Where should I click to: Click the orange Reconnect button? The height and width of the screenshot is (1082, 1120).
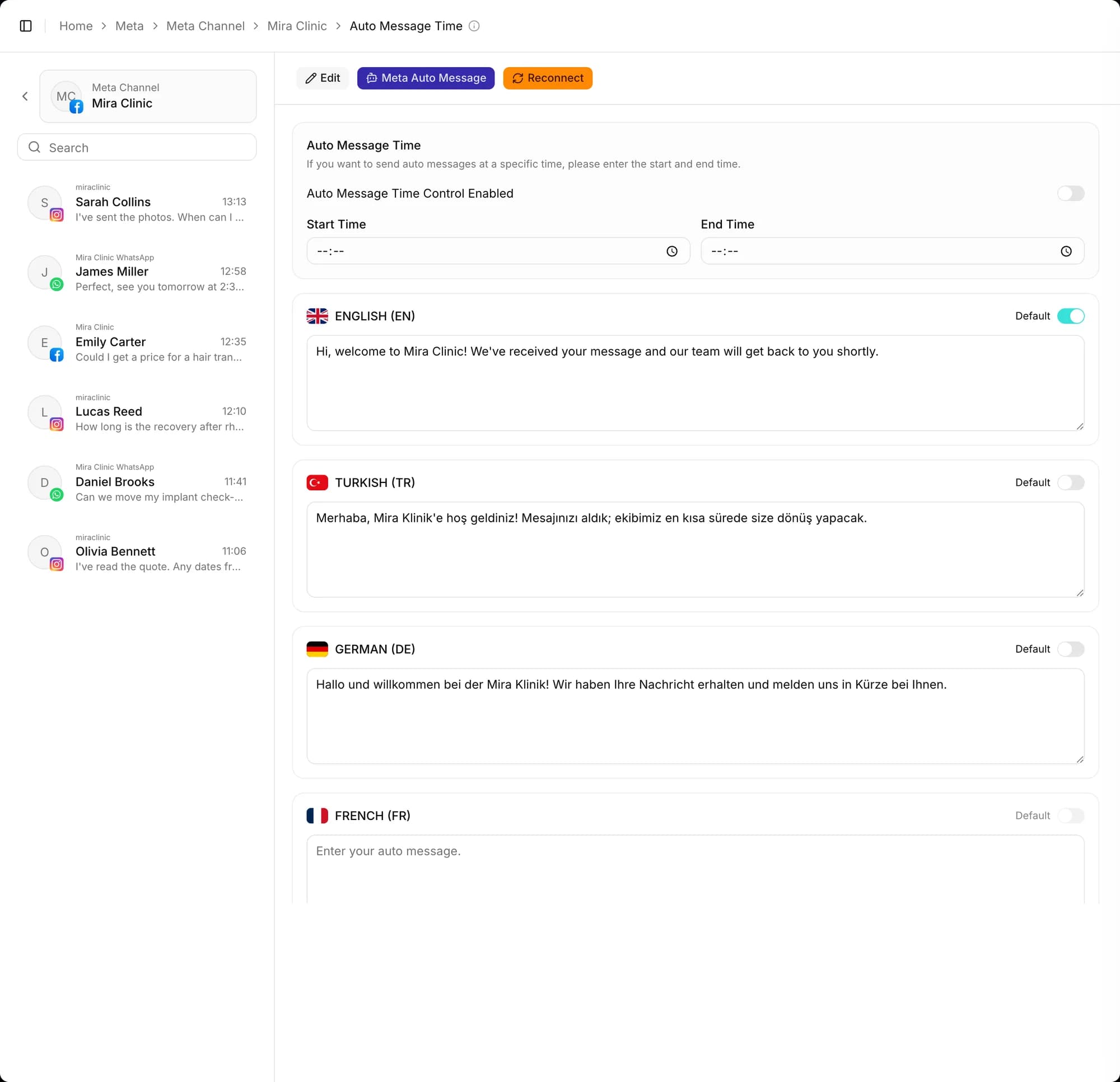tap(548, 78)
